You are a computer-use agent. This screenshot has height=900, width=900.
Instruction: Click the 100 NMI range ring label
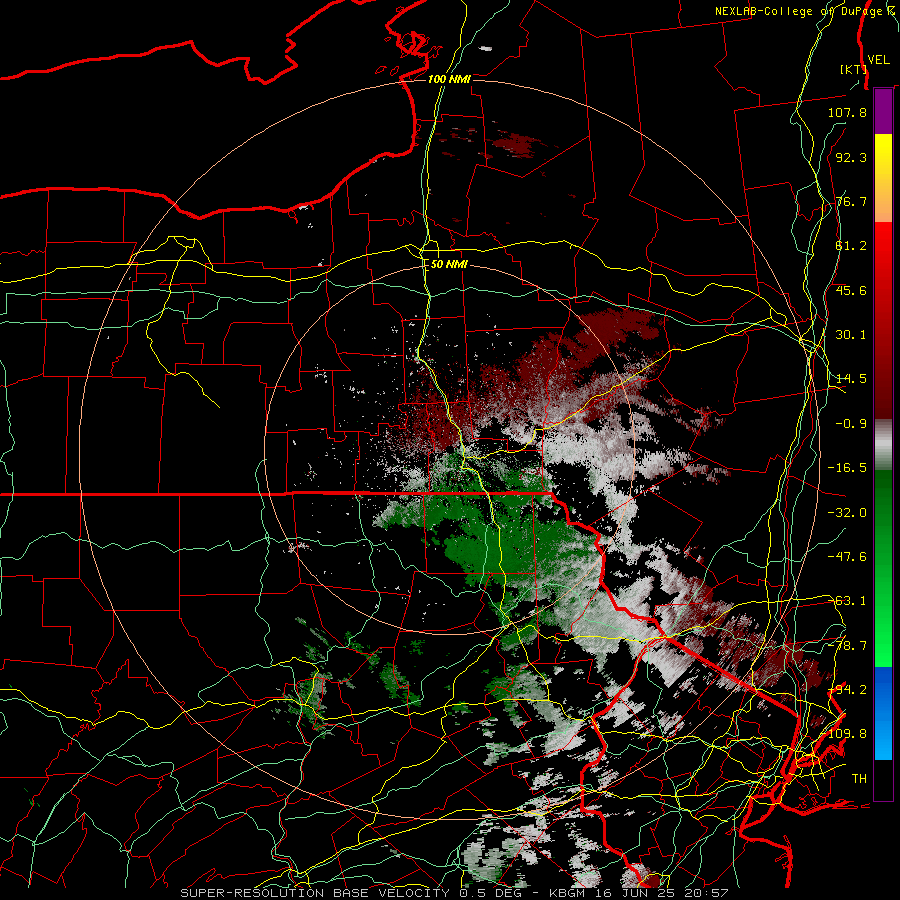tap(449, 79)
